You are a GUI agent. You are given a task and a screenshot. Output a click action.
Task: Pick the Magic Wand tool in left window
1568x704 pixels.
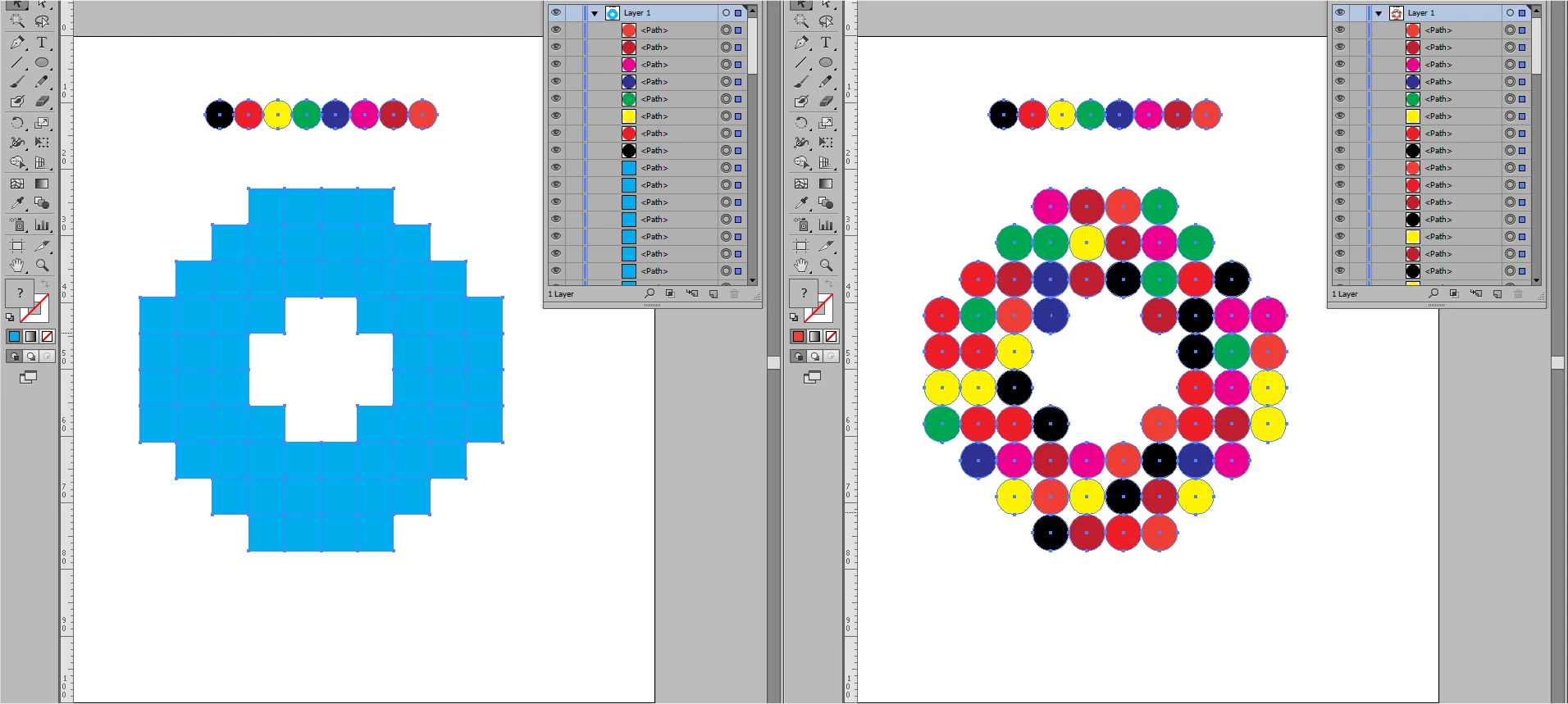pyautogui.click(x=17, y=22)
